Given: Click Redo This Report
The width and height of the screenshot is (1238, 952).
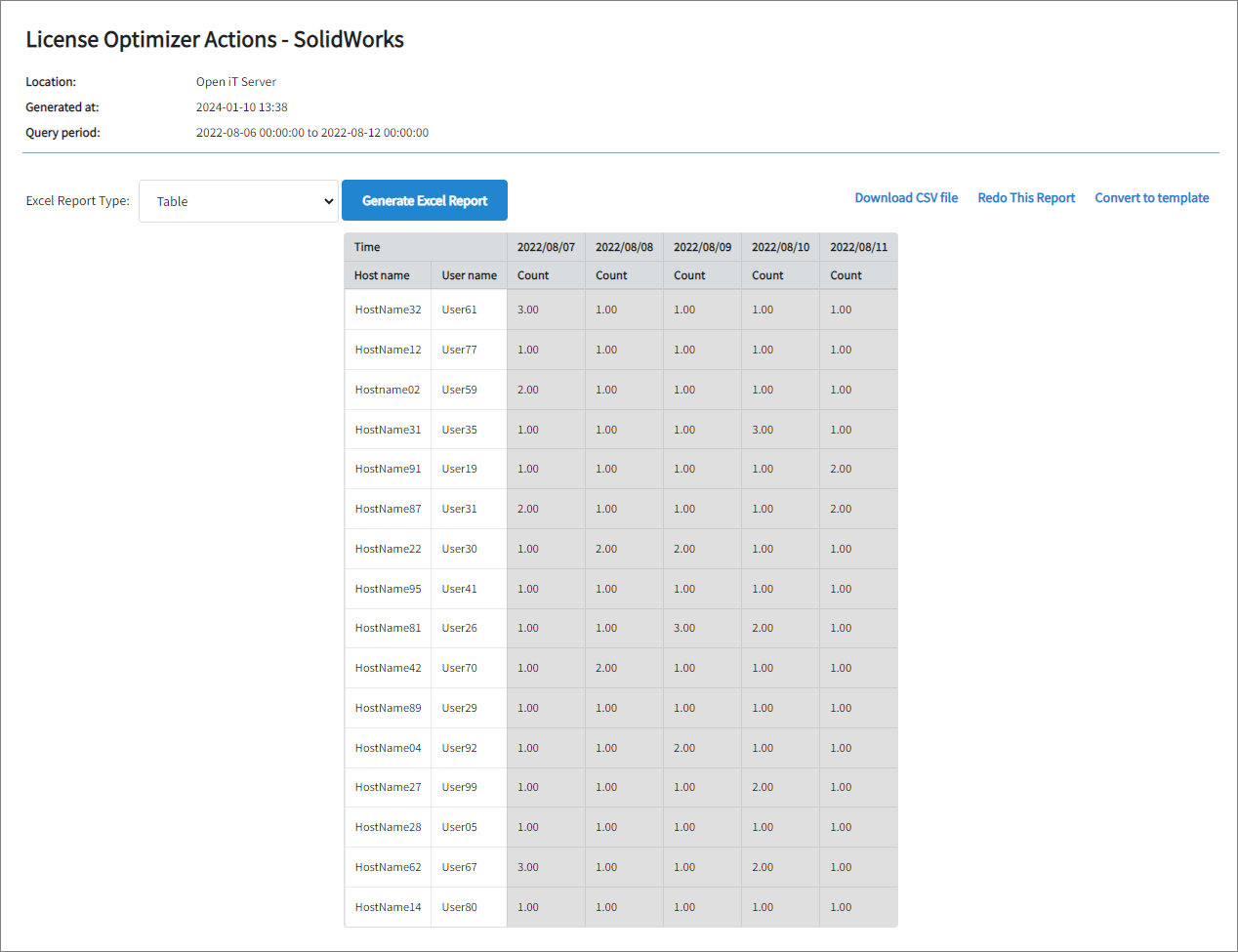Looking at the screenshot, I should pyautogui.click(x=1026, y=197).
